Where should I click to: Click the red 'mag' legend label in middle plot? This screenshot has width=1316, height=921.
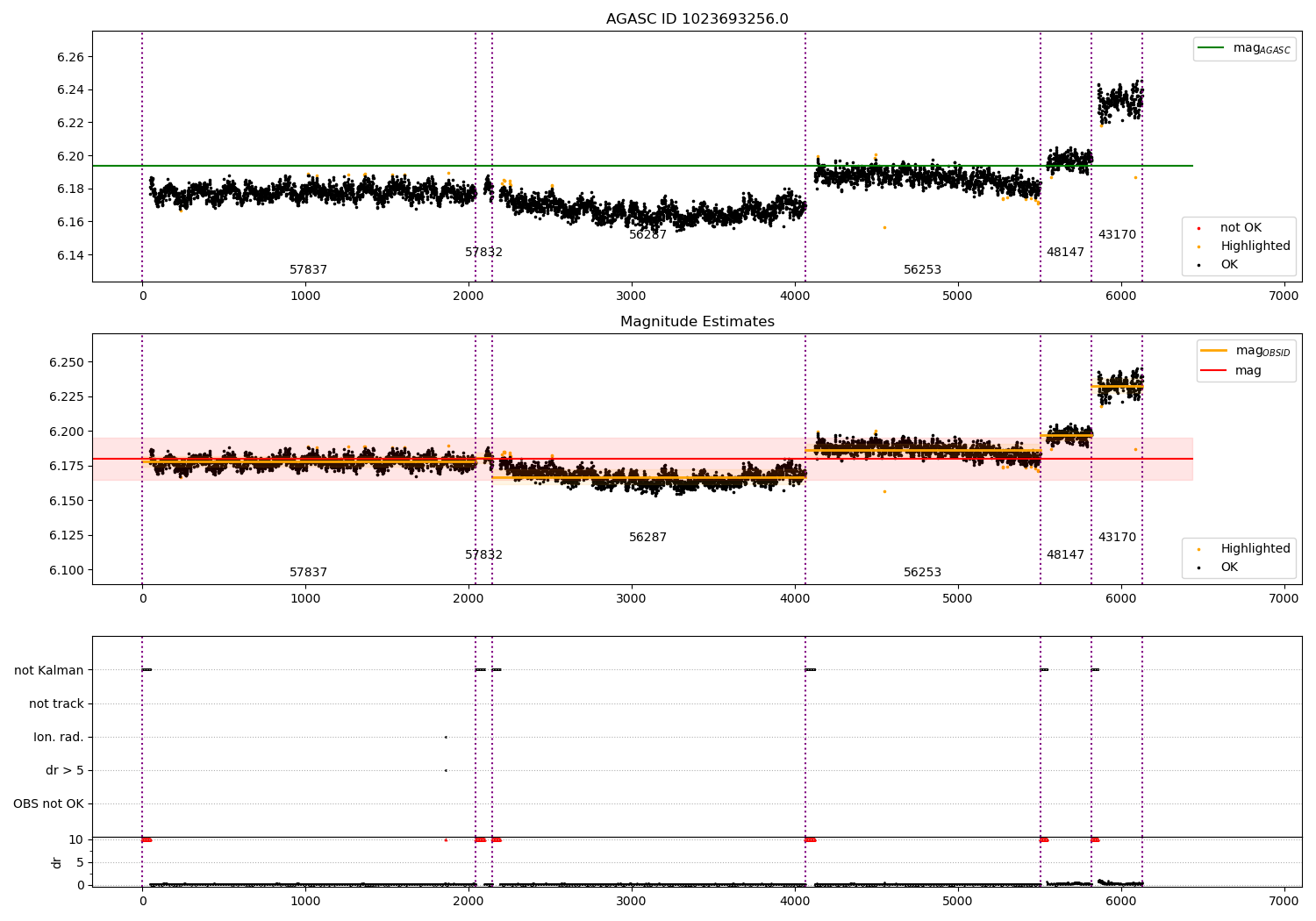click(1248, 371)
